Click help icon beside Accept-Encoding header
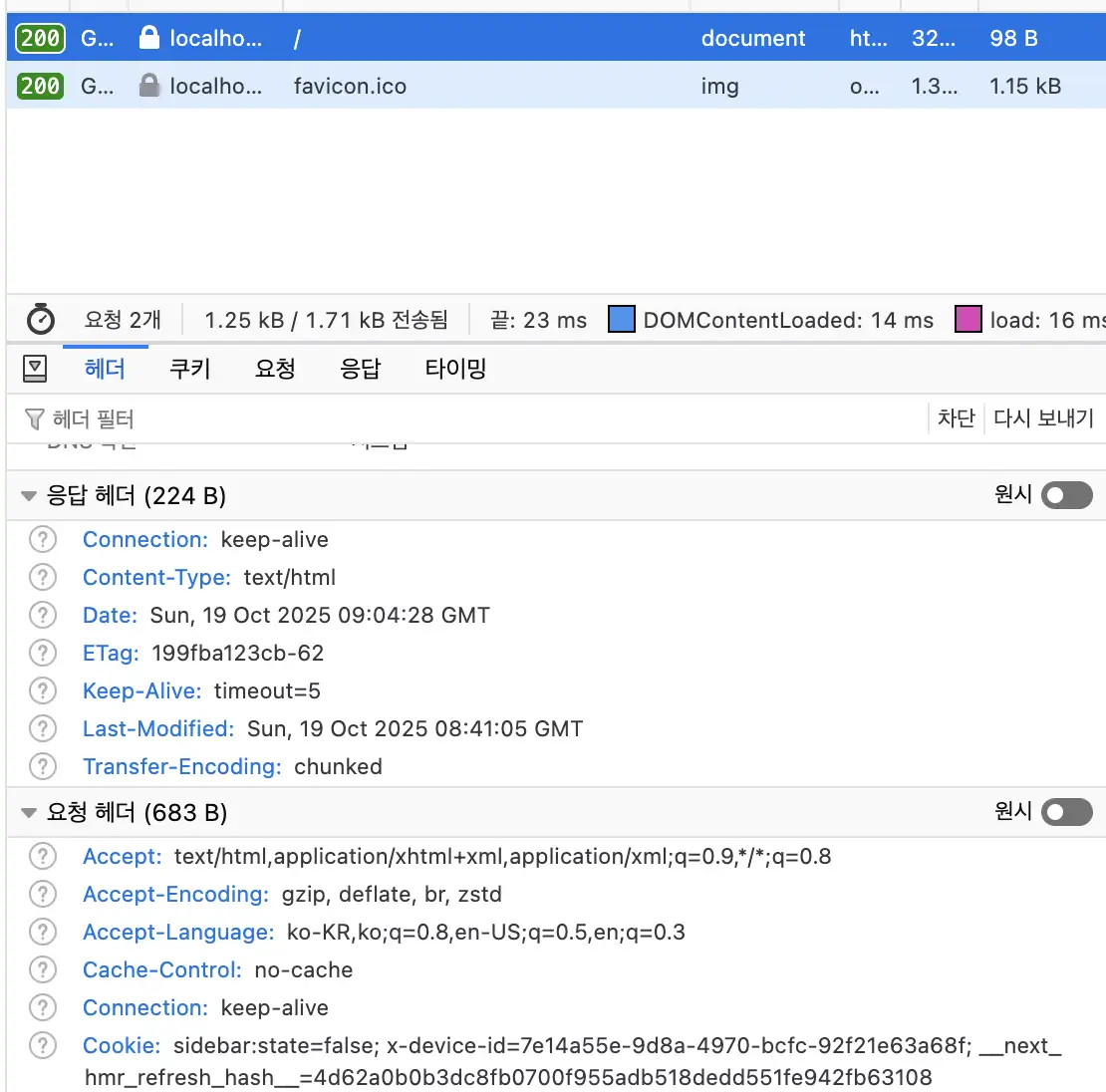 point(43,894)
